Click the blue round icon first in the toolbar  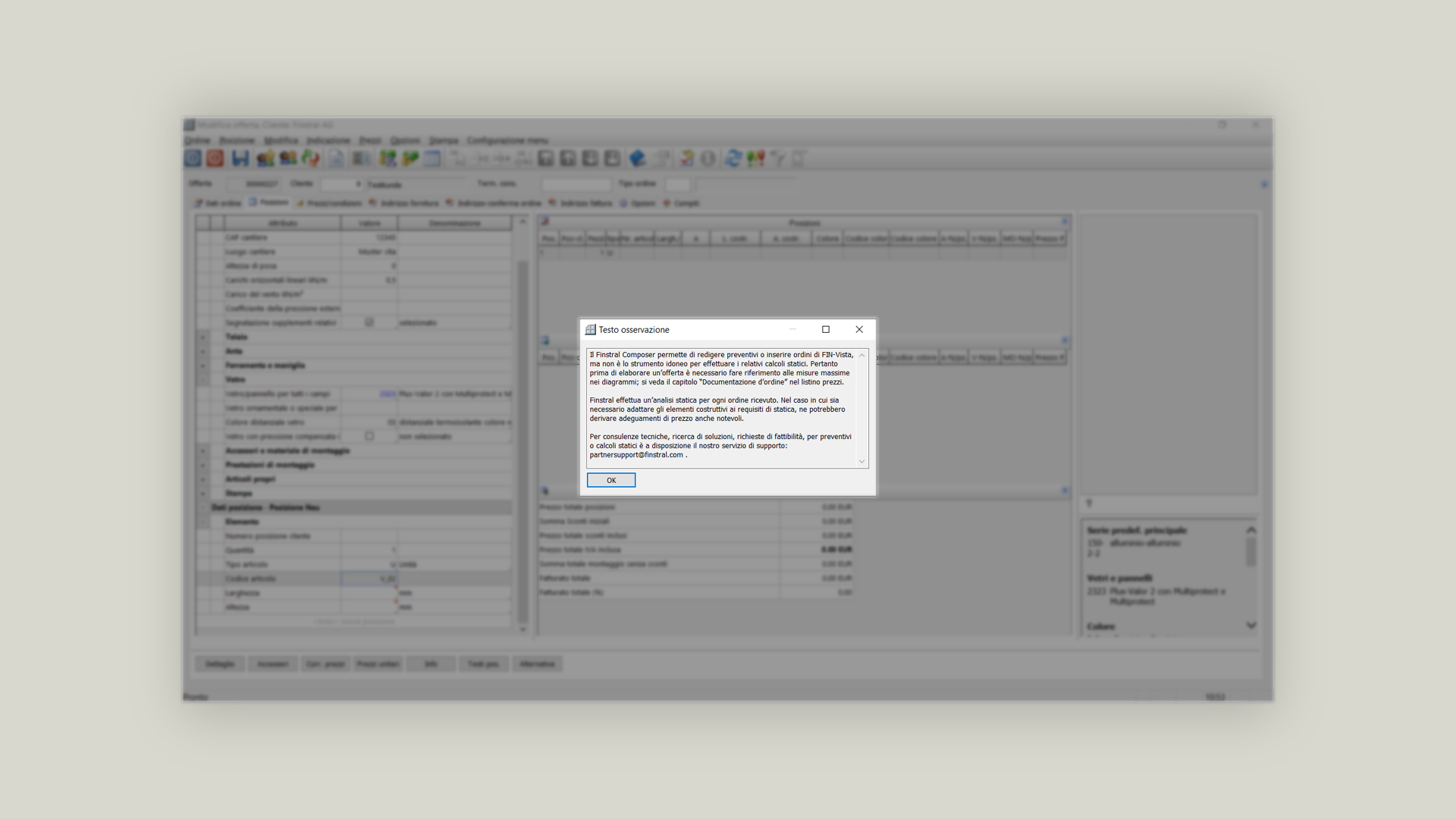(193, 158)
